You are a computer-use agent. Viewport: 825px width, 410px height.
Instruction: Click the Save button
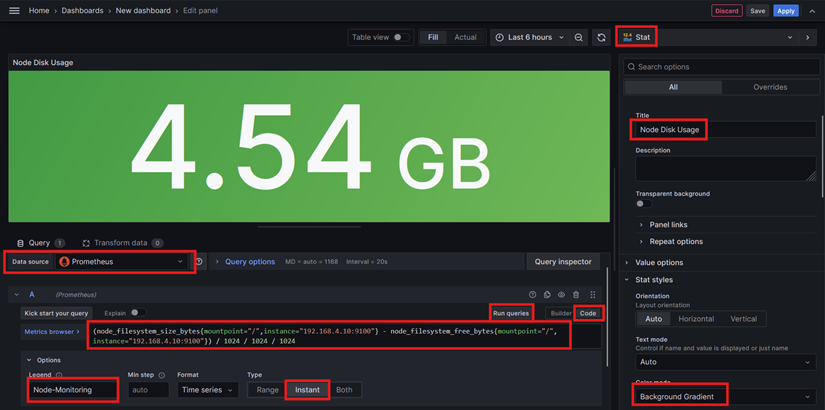coord(758,11)
